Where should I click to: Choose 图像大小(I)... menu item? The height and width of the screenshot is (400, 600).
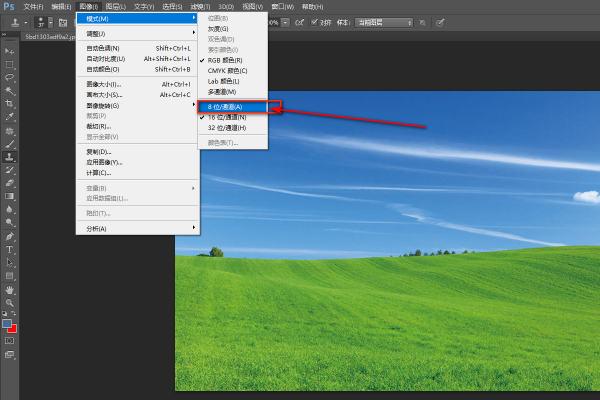click(x=137, y=84)
